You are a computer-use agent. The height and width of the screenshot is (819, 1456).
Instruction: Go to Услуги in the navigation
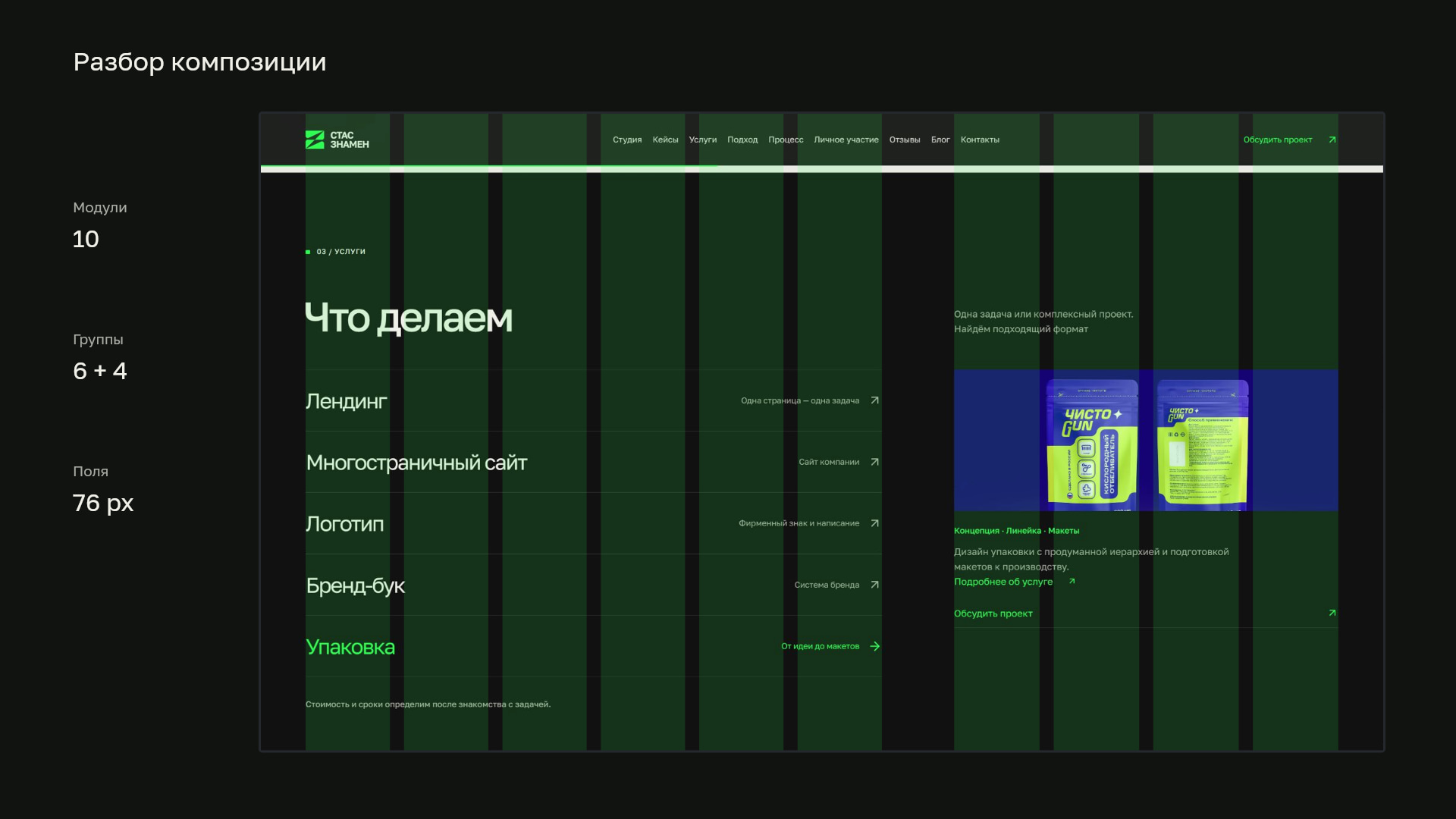click(702, 140)
